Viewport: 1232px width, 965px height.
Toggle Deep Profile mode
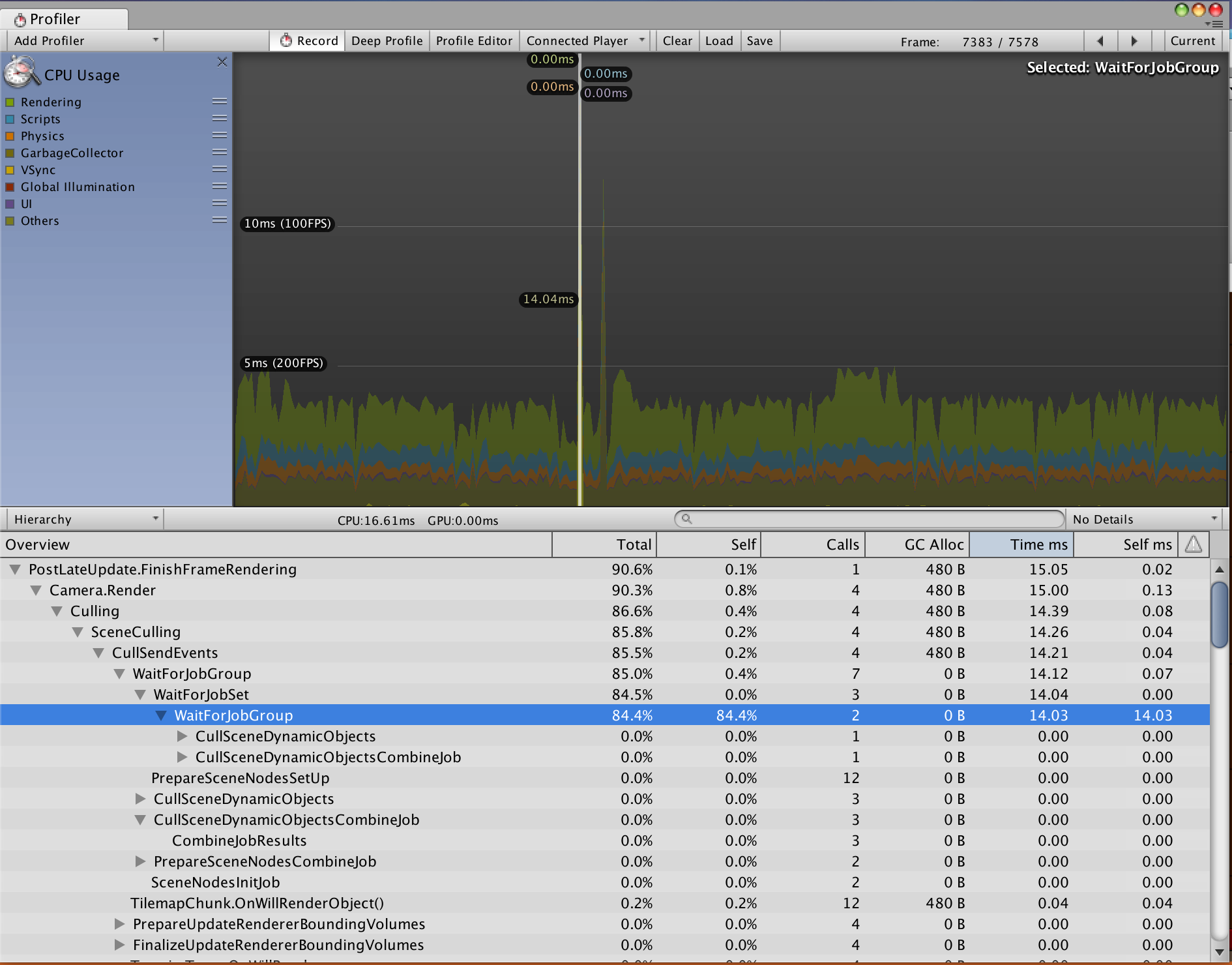[x=387, y=41]
